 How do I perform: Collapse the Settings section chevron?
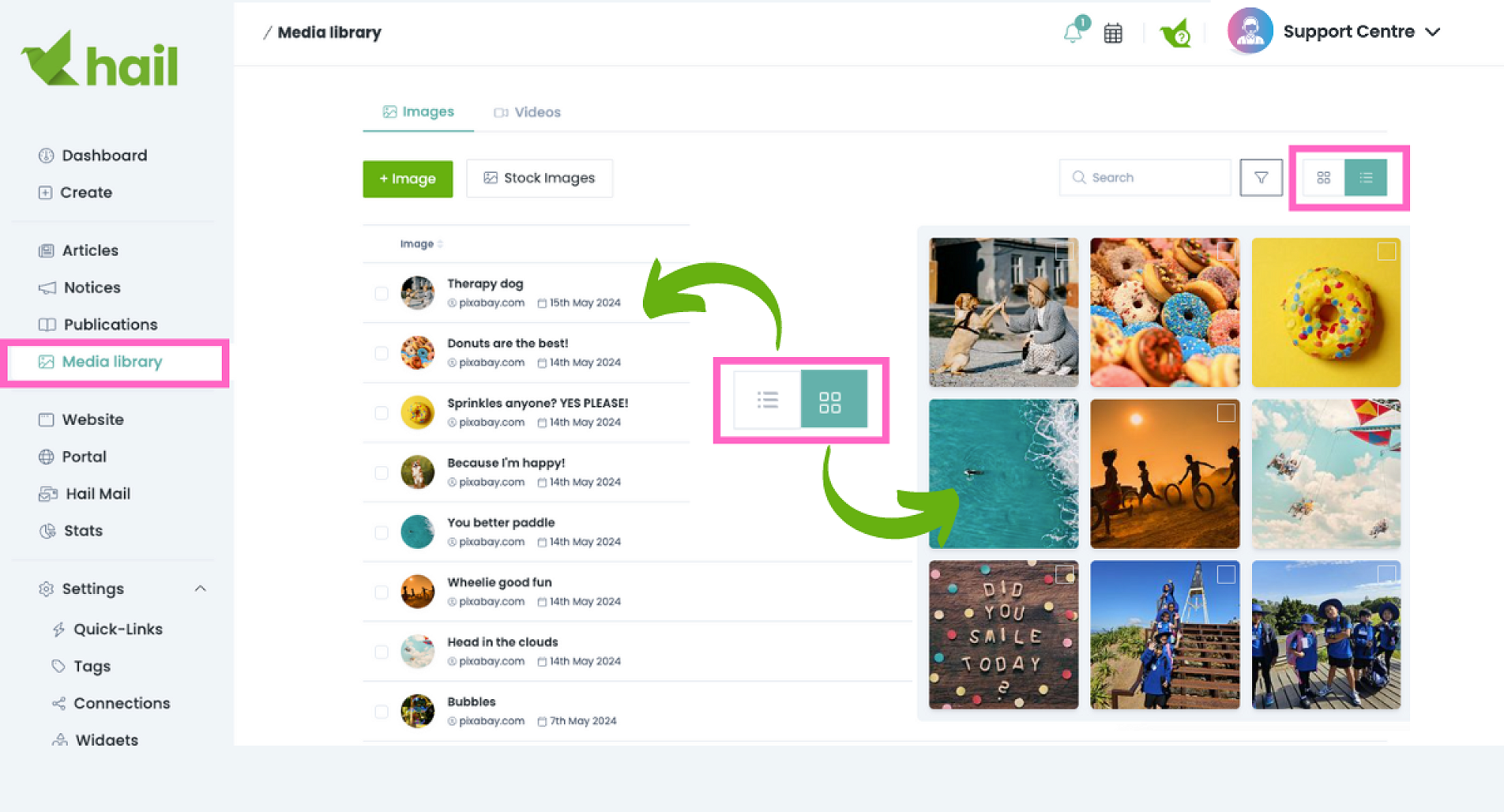pyautogui.click(x=200, y=589)
